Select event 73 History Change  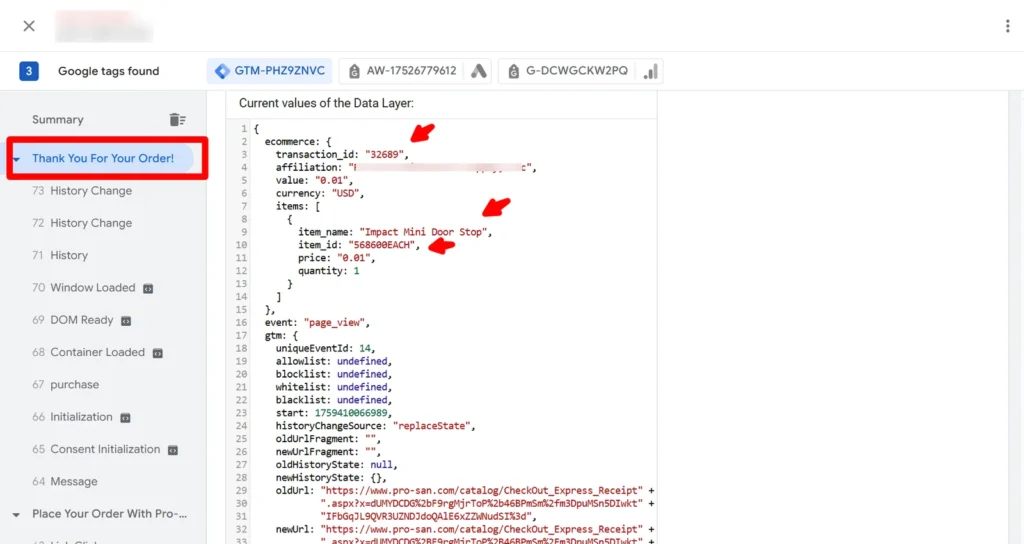(x=82, y=191)
